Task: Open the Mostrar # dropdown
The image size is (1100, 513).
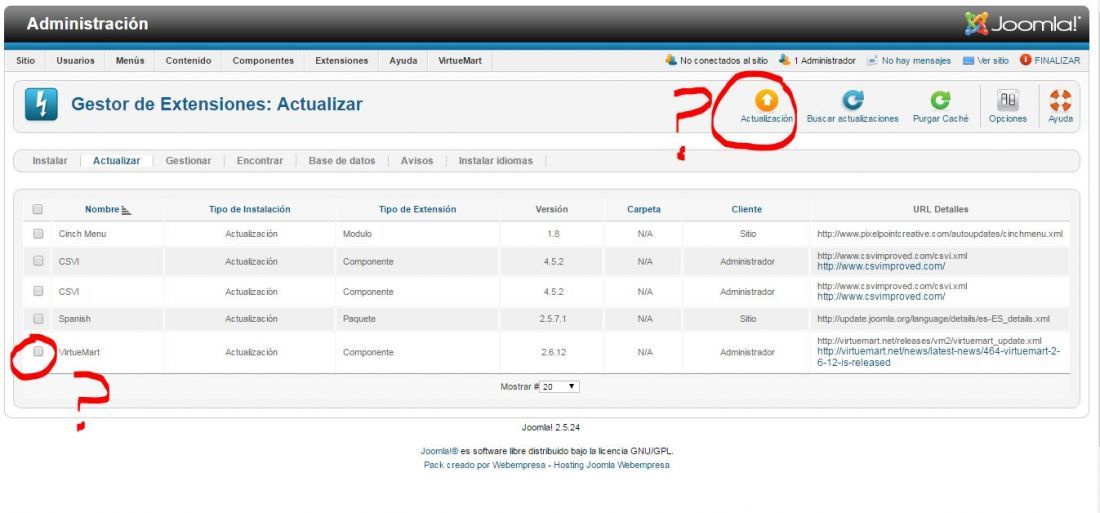Action: click(560, 387)
